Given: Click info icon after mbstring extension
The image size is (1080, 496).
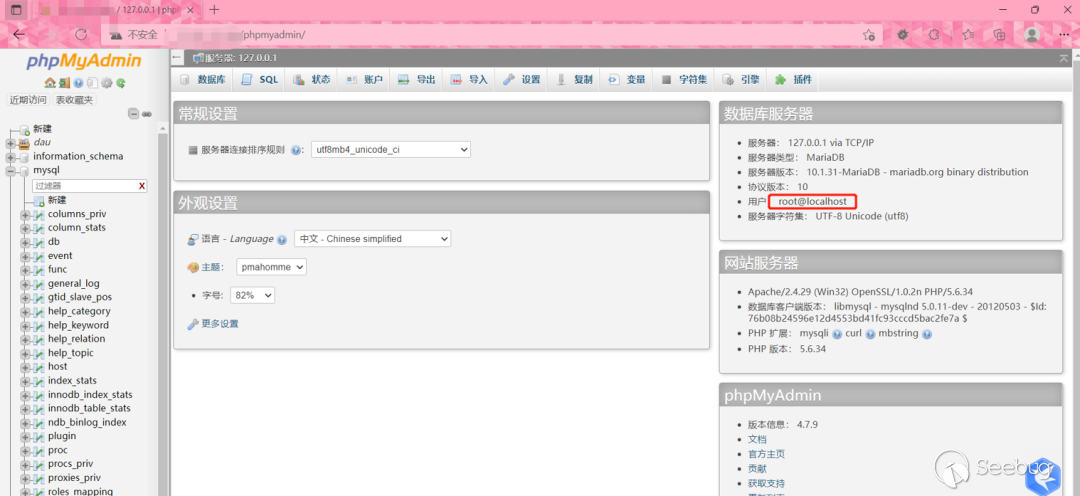Looking at the screenshot, I should (x=926, y=334).
